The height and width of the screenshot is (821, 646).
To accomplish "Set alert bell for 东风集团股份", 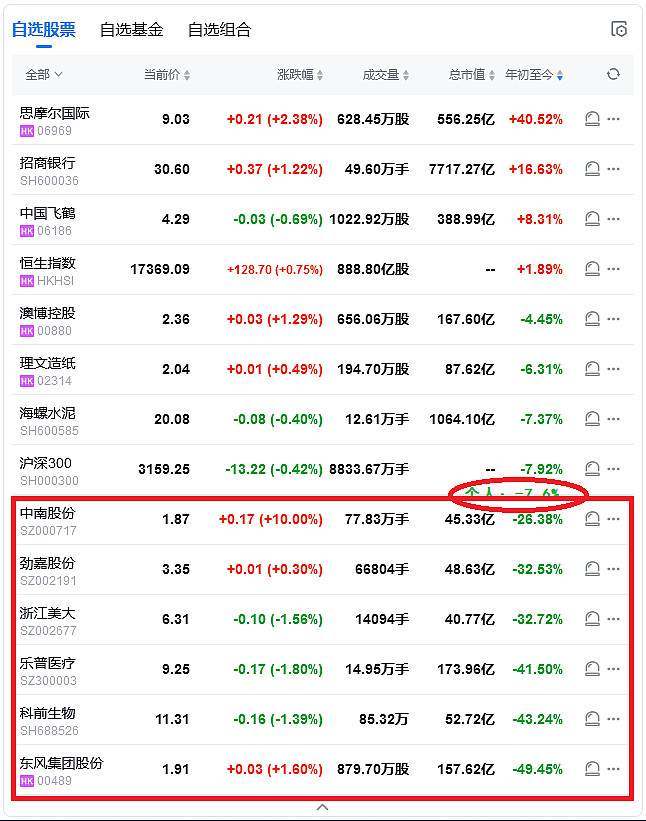I will 592,769.
